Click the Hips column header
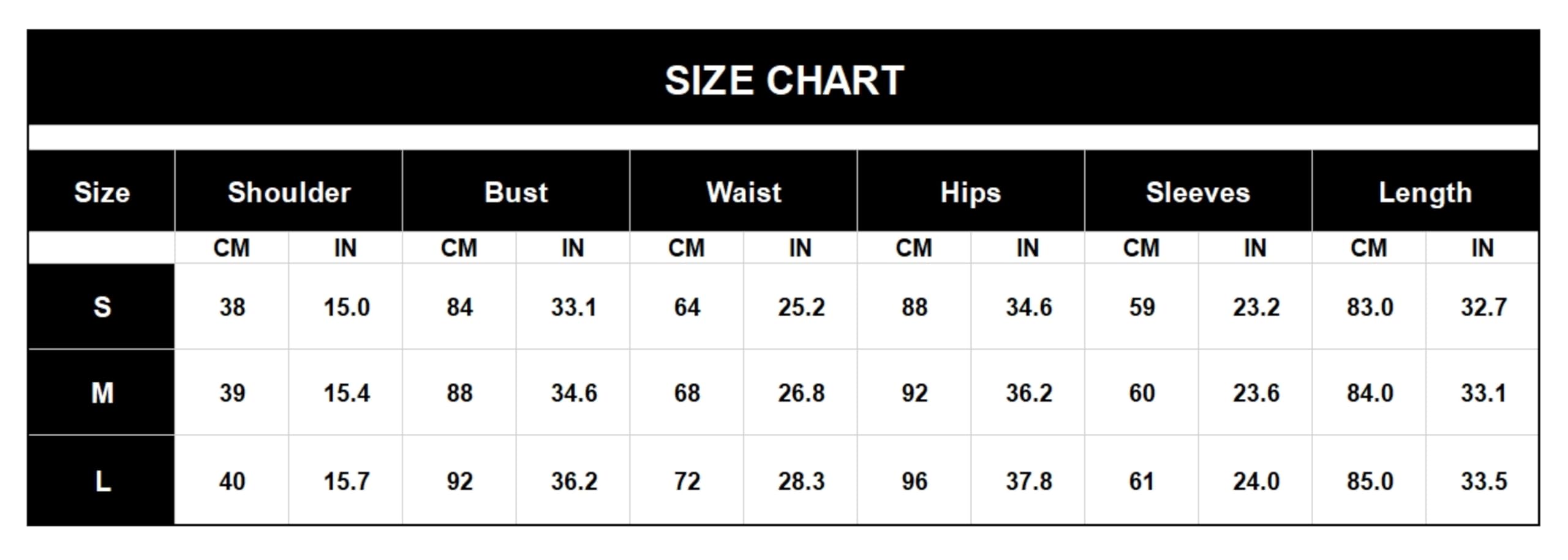Screen dimensions: 1568x560 click(x=971, y=192)
